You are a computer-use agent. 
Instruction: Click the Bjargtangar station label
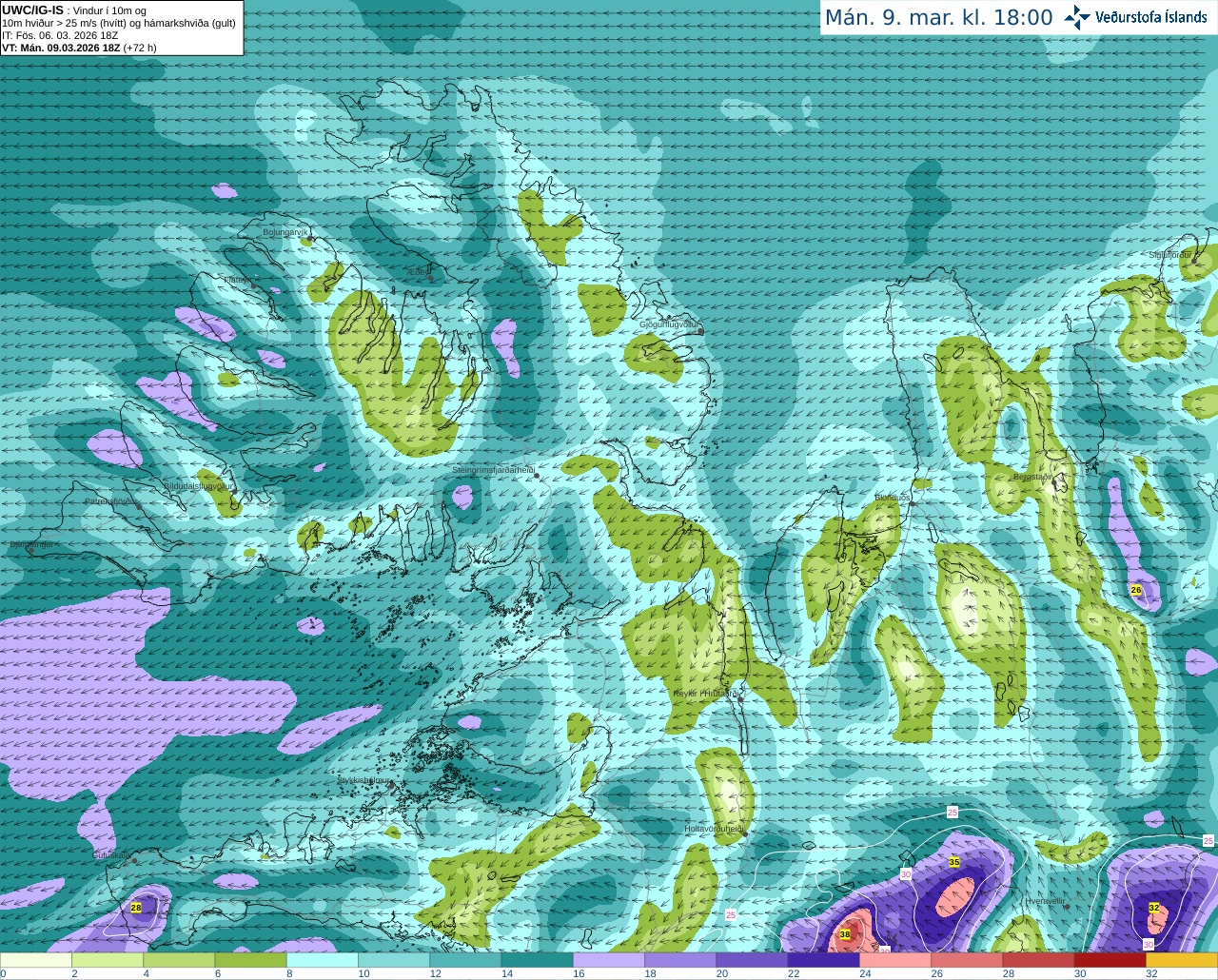click(30, 544)
